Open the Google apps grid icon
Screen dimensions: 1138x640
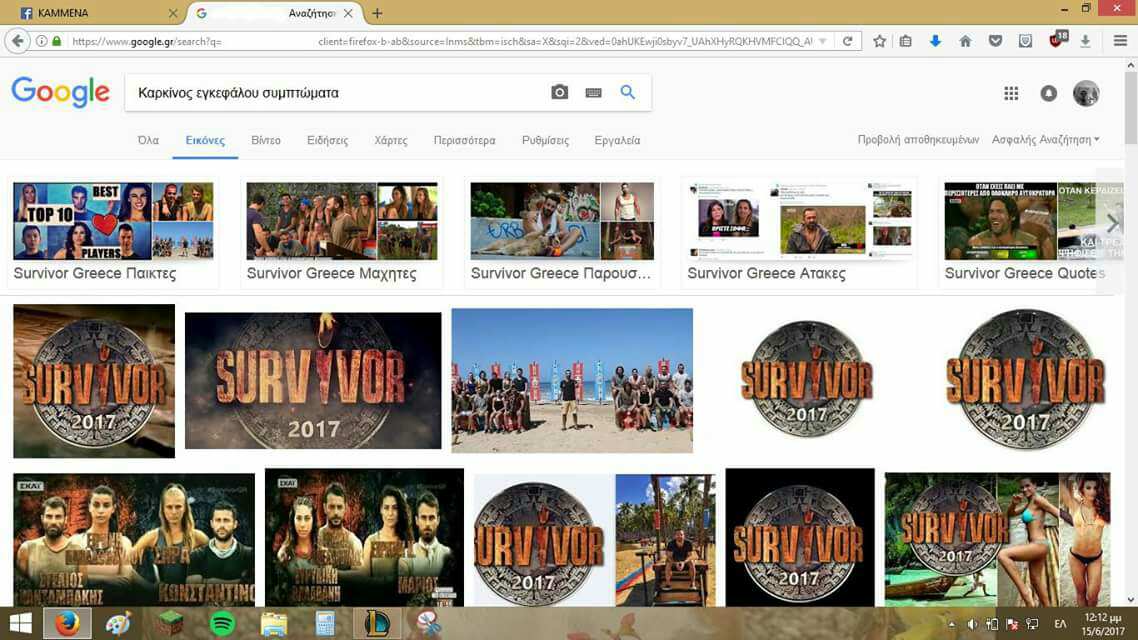[1011, 93]
